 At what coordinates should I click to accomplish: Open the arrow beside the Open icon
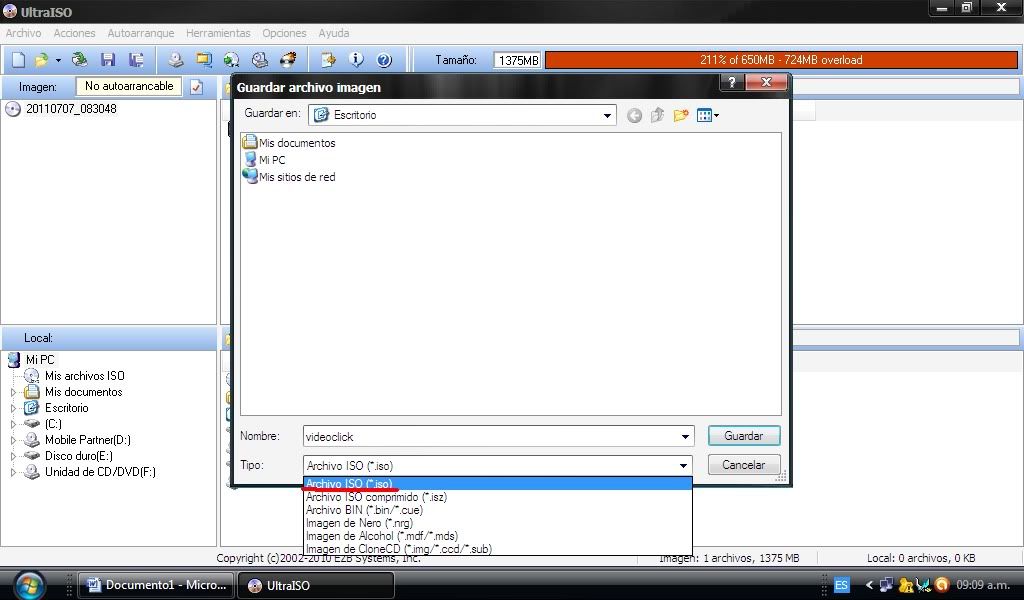pos(58,60)
